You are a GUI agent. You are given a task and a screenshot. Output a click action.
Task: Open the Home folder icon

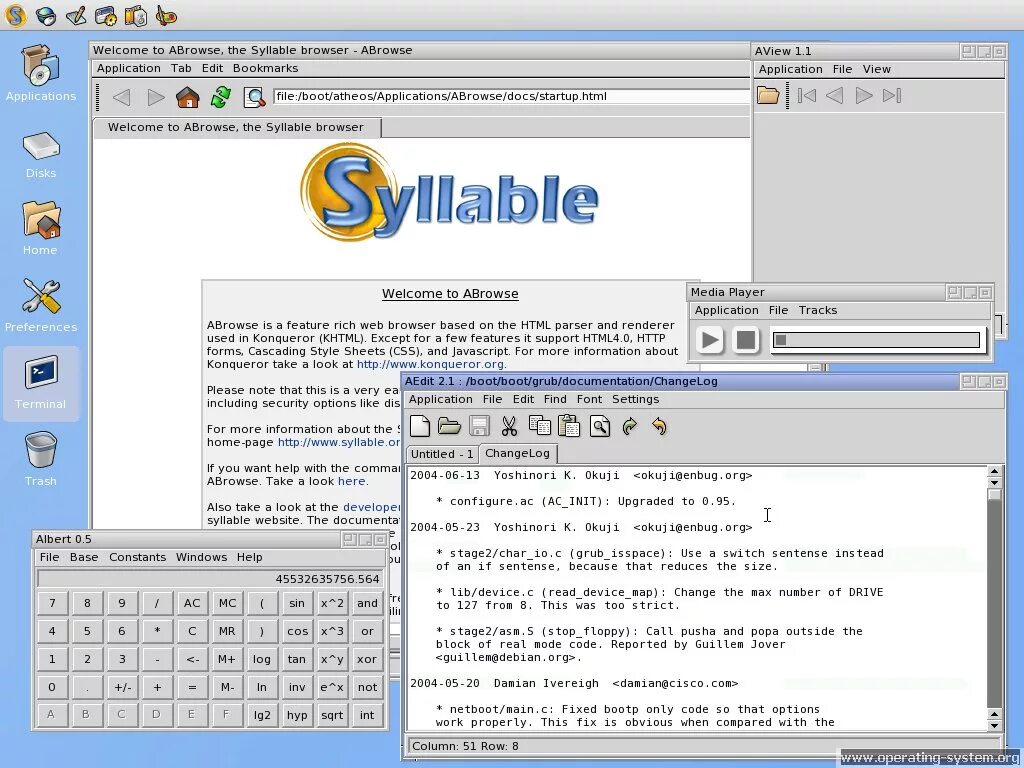(x=40, y=228)
